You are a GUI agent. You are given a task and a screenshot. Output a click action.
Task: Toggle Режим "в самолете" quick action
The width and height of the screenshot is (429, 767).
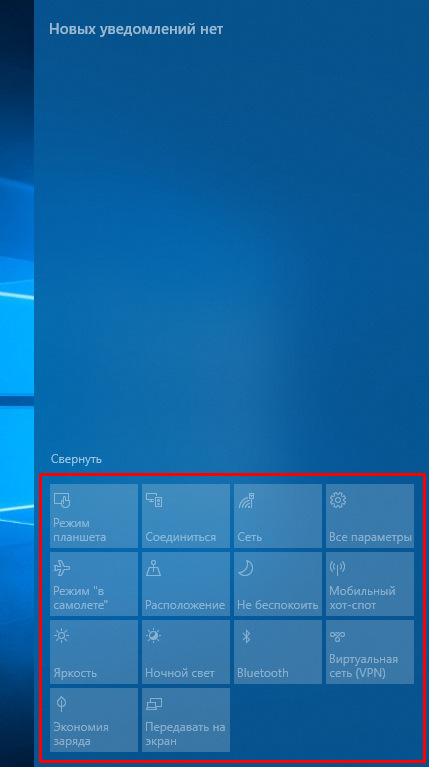(x=94, y=584)
